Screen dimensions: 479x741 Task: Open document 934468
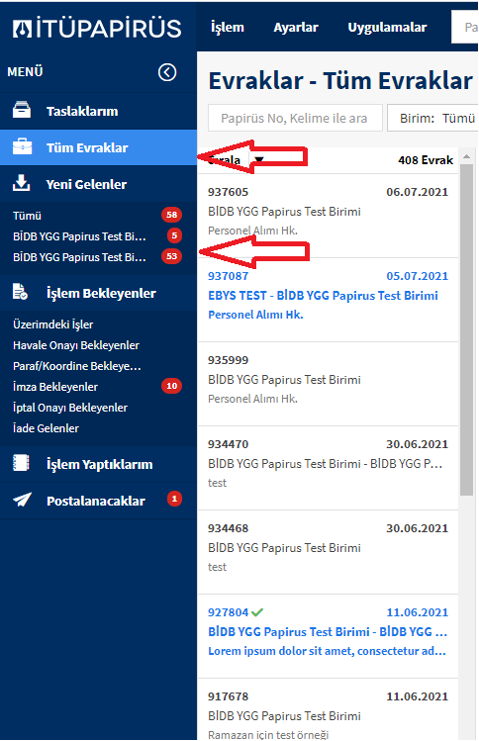tap(328, 552)
